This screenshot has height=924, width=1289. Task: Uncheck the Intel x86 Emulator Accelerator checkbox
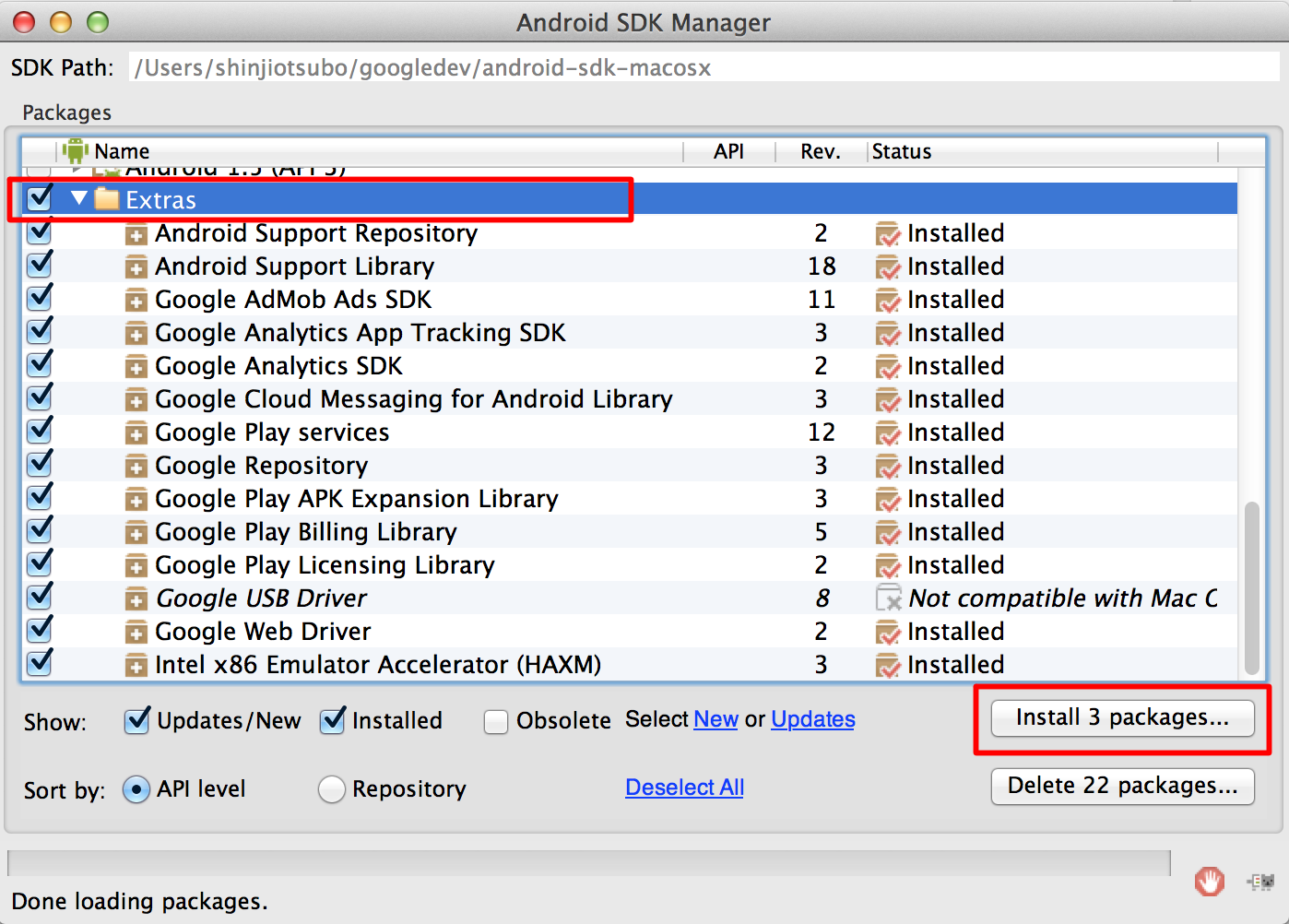[x=40, y=664]
